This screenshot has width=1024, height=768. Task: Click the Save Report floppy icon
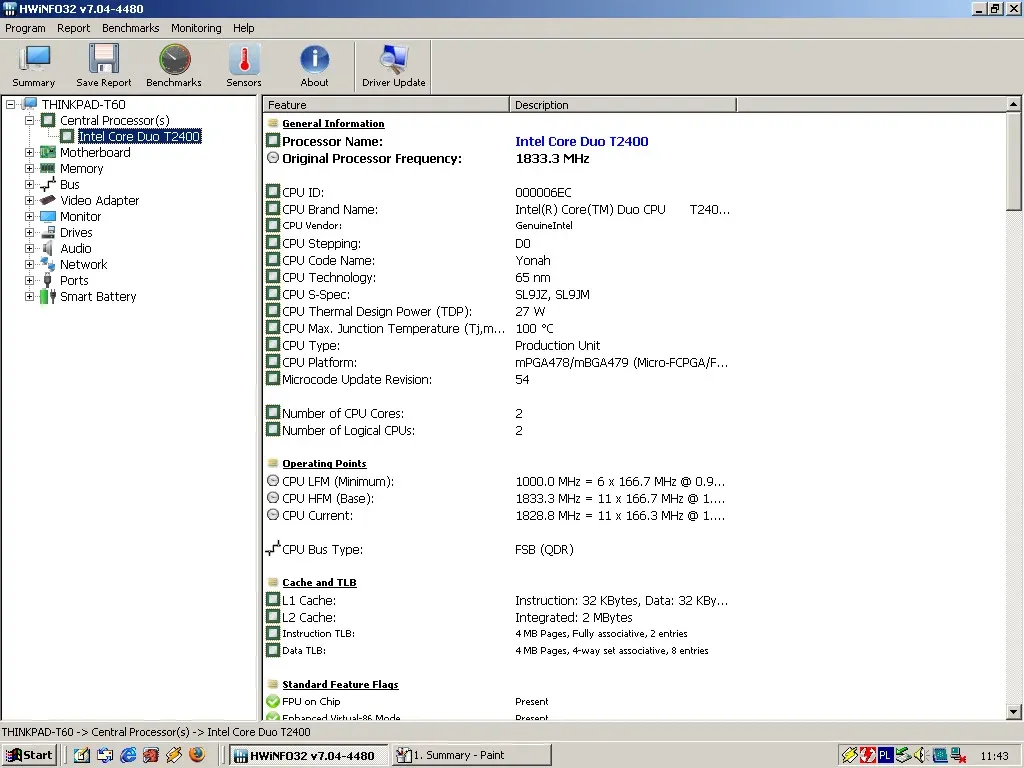coord(103,66)
